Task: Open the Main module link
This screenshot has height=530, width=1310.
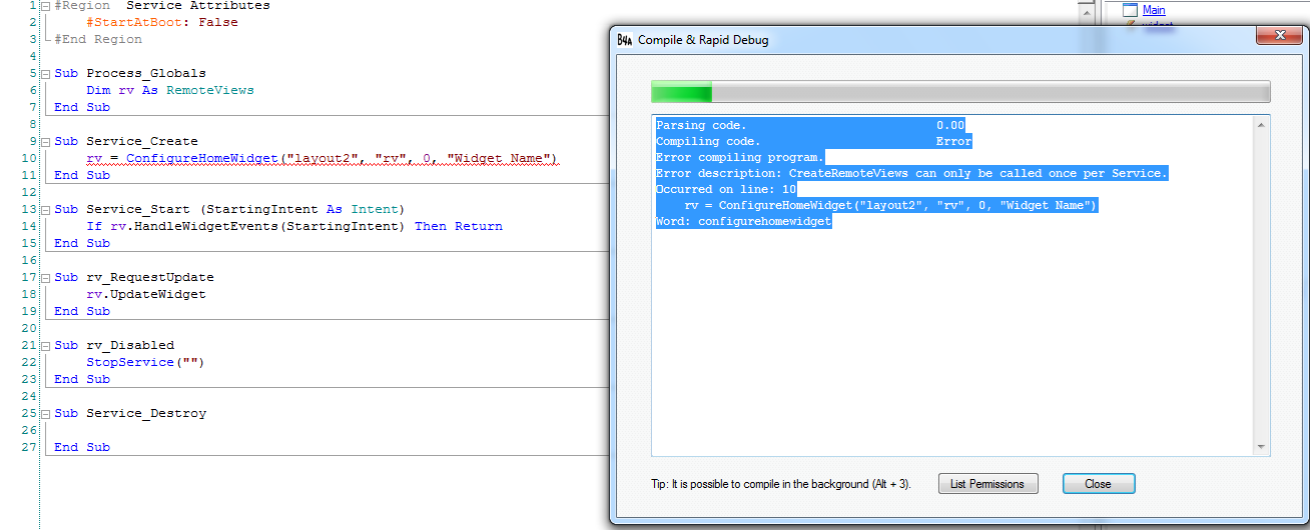Action: pyautogui.click(x=1154, y=10)
